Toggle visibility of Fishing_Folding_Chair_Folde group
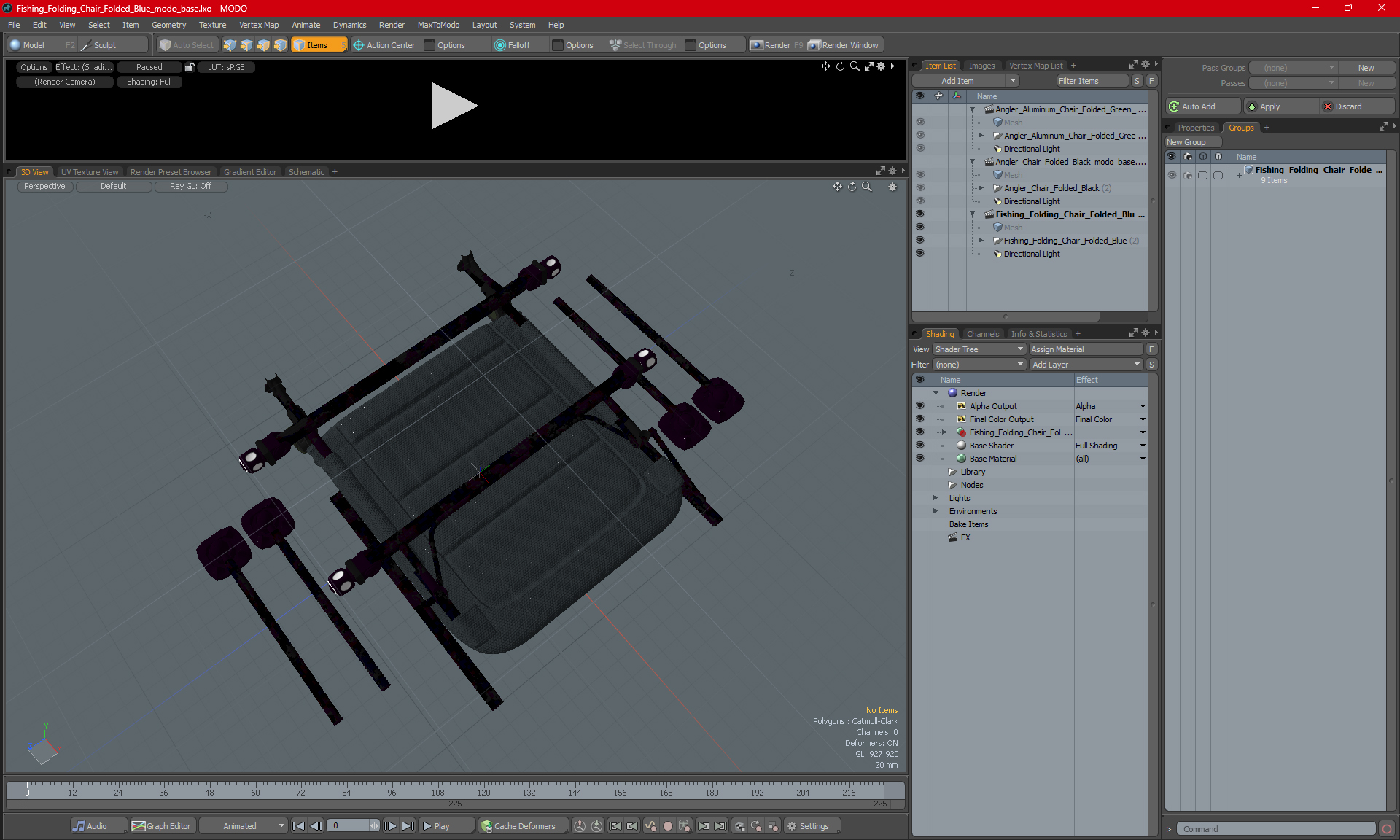Screen dimensions: 1400x840 [x=1172, y=175]
